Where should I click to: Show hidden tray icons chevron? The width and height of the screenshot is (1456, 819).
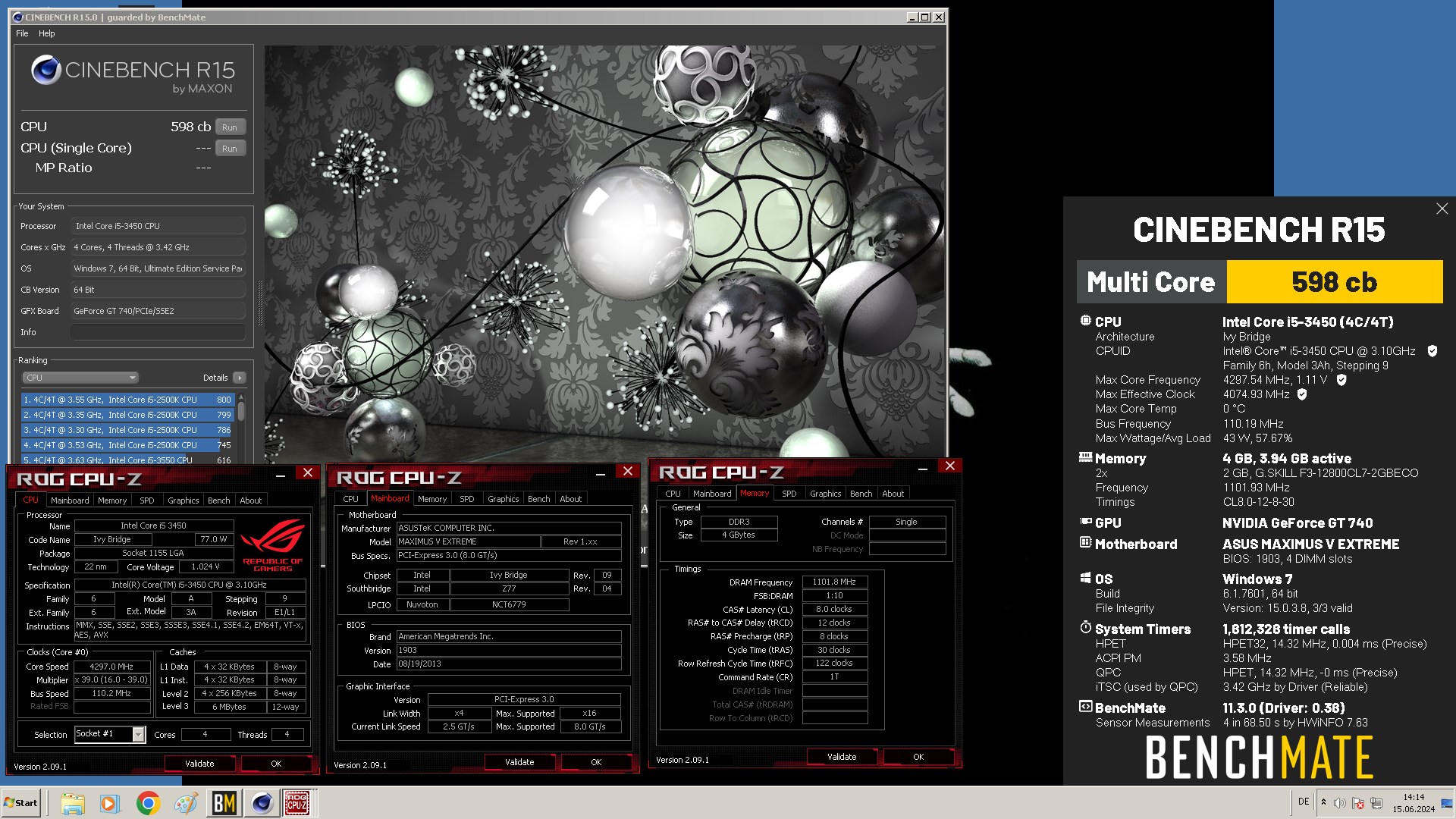1323,803
